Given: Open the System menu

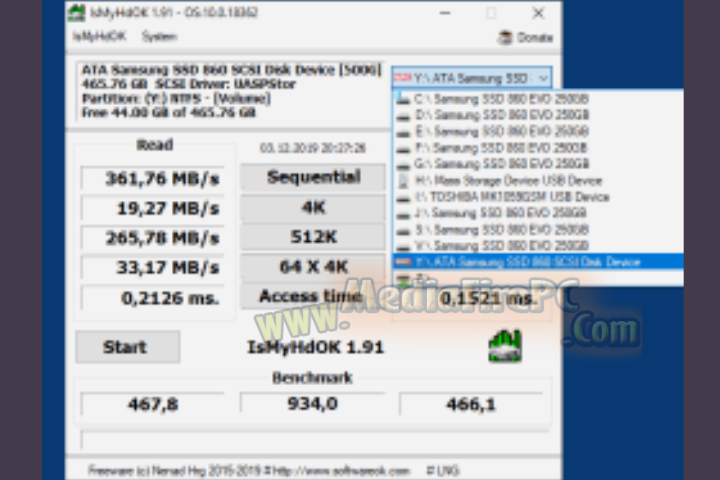Looking at the screenshot, I should pyautogui.click(x=159, y=36).
